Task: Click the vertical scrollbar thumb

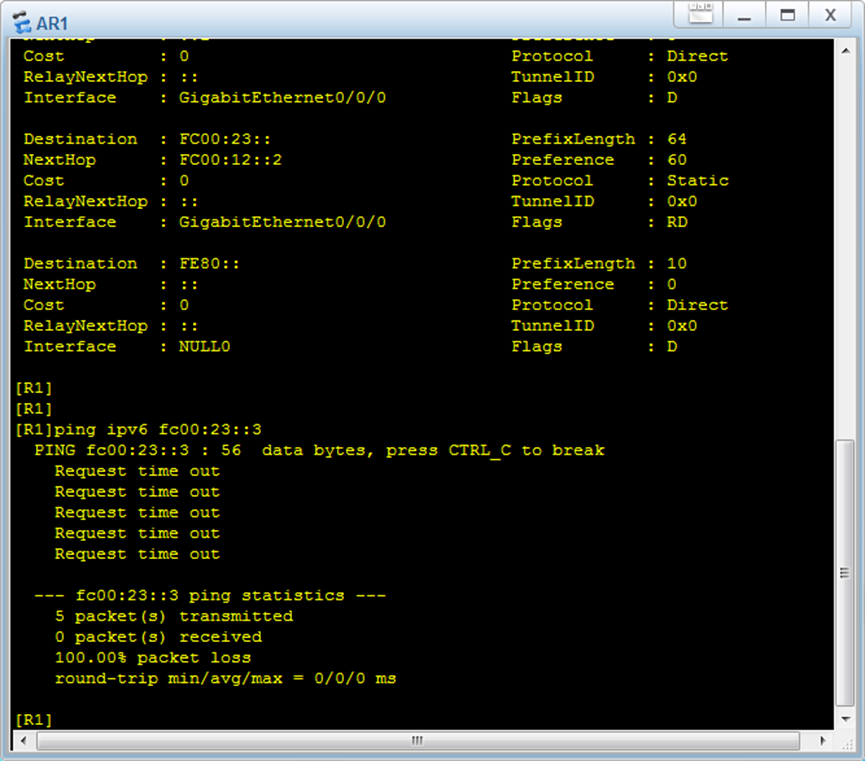Action: point(845,573)
